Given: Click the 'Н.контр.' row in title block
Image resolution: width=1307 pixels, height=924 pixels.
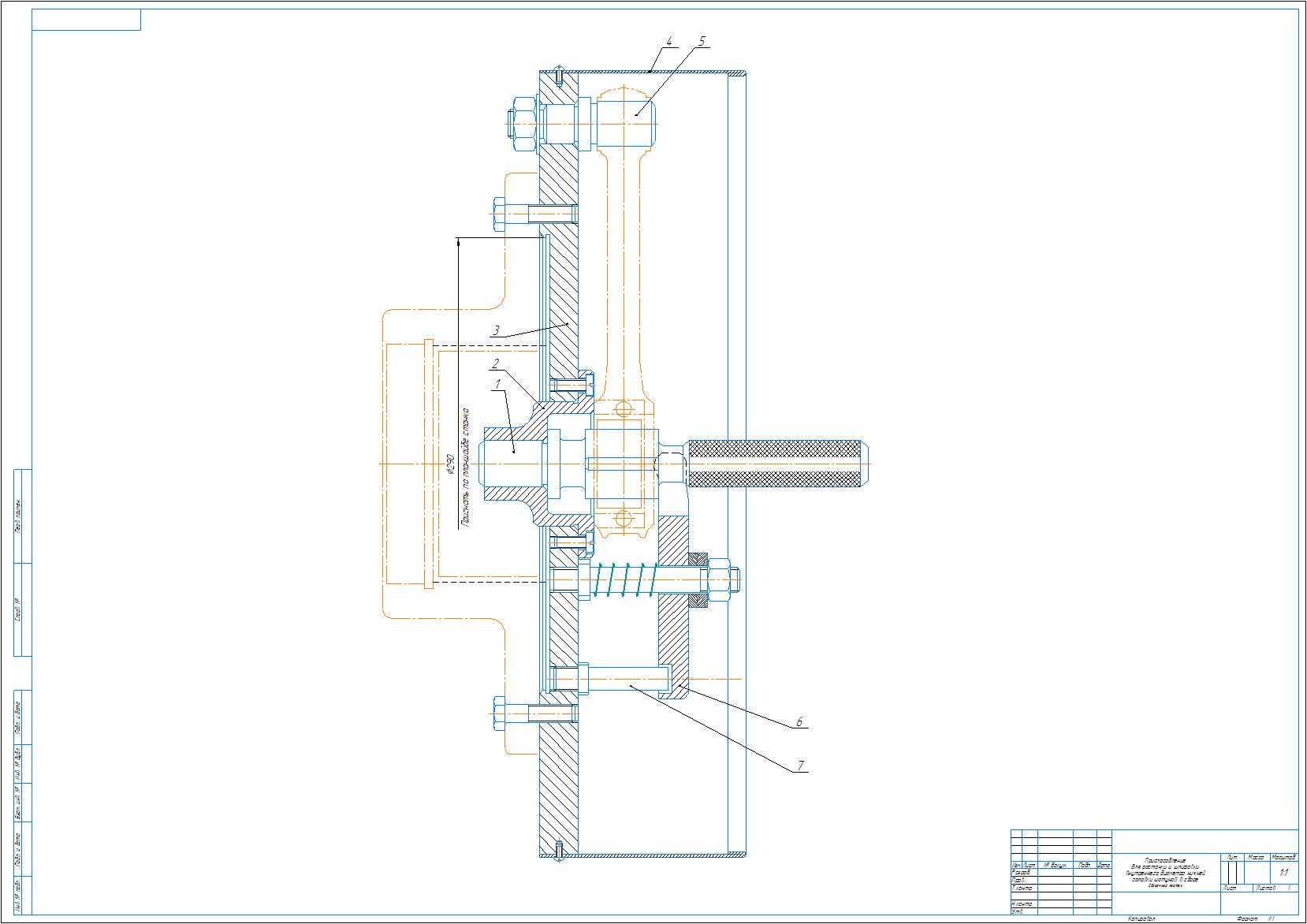Looking at the screenshot, I should pos(1023,904).
